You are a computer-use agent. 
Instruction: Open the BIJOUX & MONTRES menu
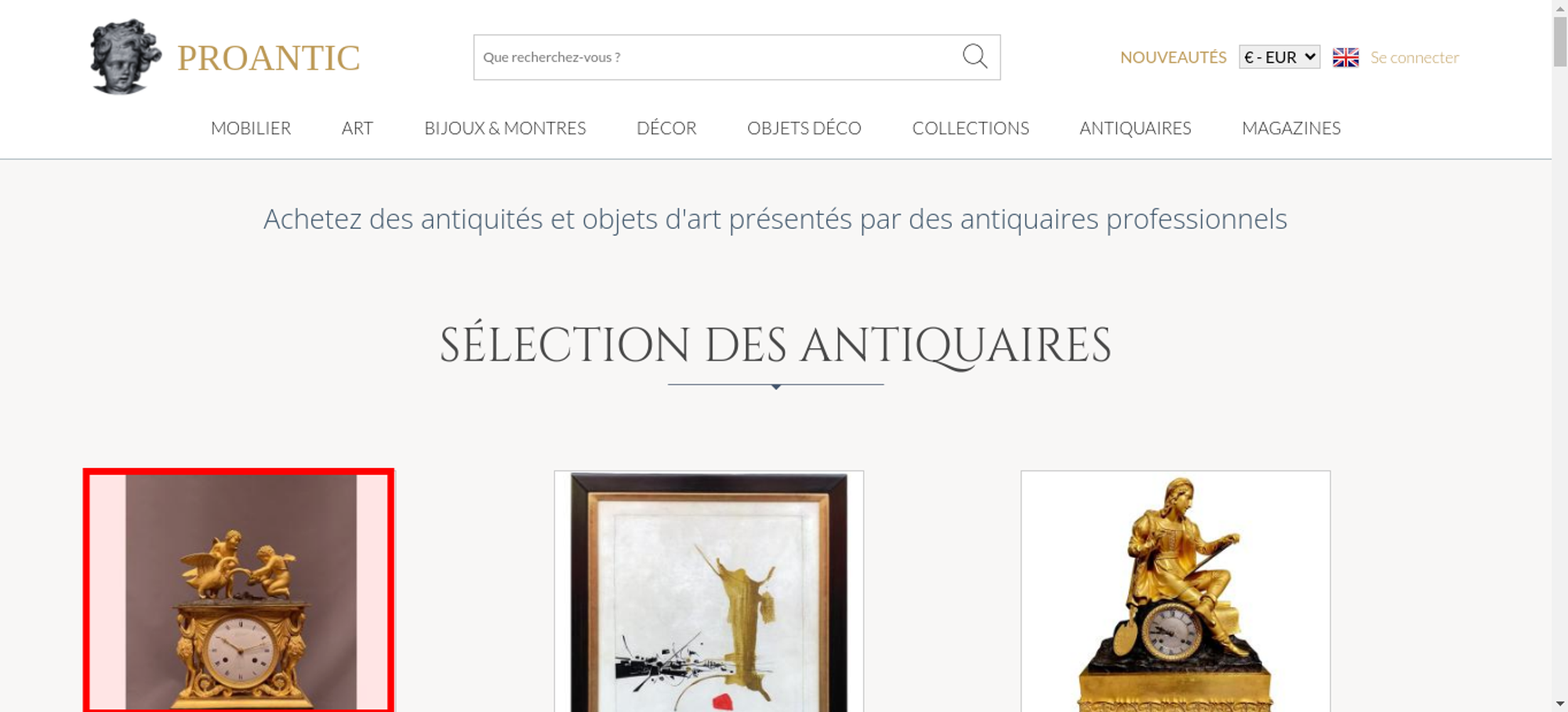pyautogui.click(x=505, y=128)
